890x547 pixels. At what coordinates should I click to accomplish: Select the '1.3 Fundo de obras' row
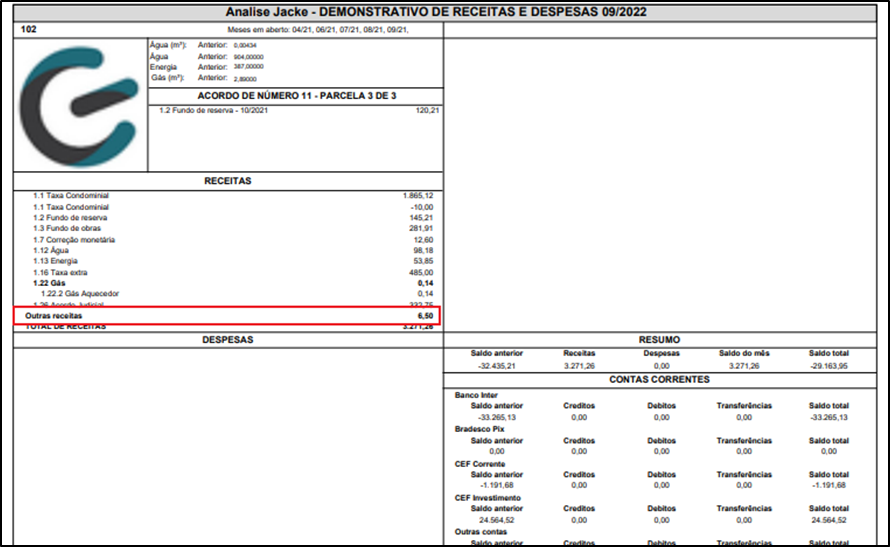pos(233,229)
